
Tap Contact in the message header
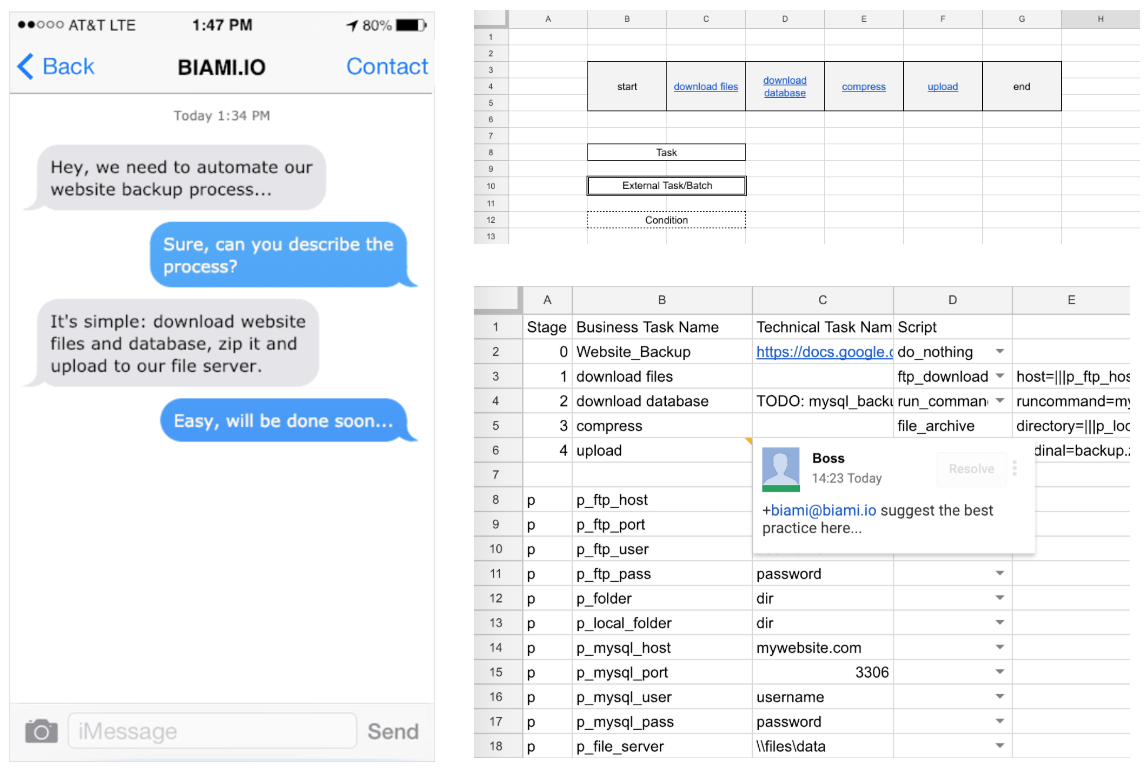click(387, 67)
